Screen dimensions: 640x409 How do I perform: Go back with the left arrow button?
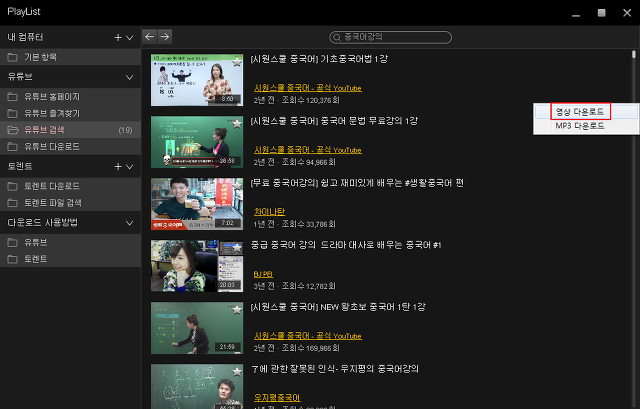(x=149, y=37)
